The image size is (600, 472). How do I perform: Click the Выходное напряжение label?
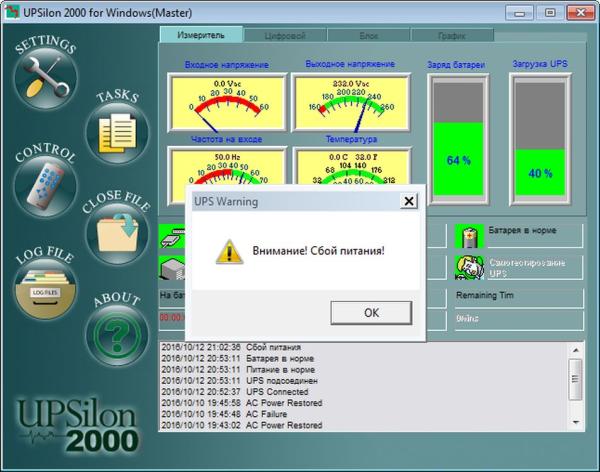point(350,64)
